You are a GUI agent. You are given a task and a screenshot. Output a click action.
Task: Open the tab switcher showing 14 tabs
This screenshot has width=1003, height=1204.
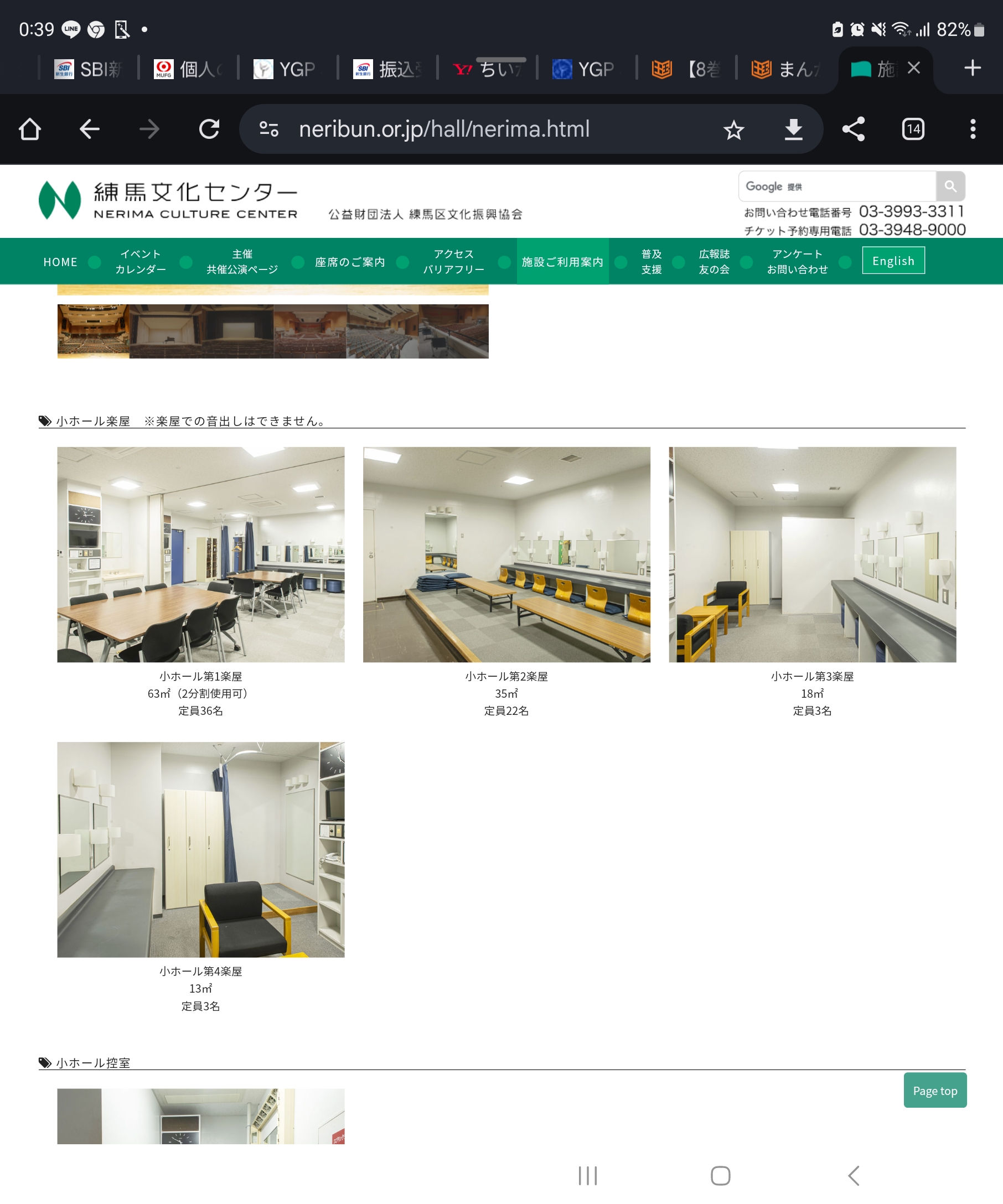click(x=913, y=128)
